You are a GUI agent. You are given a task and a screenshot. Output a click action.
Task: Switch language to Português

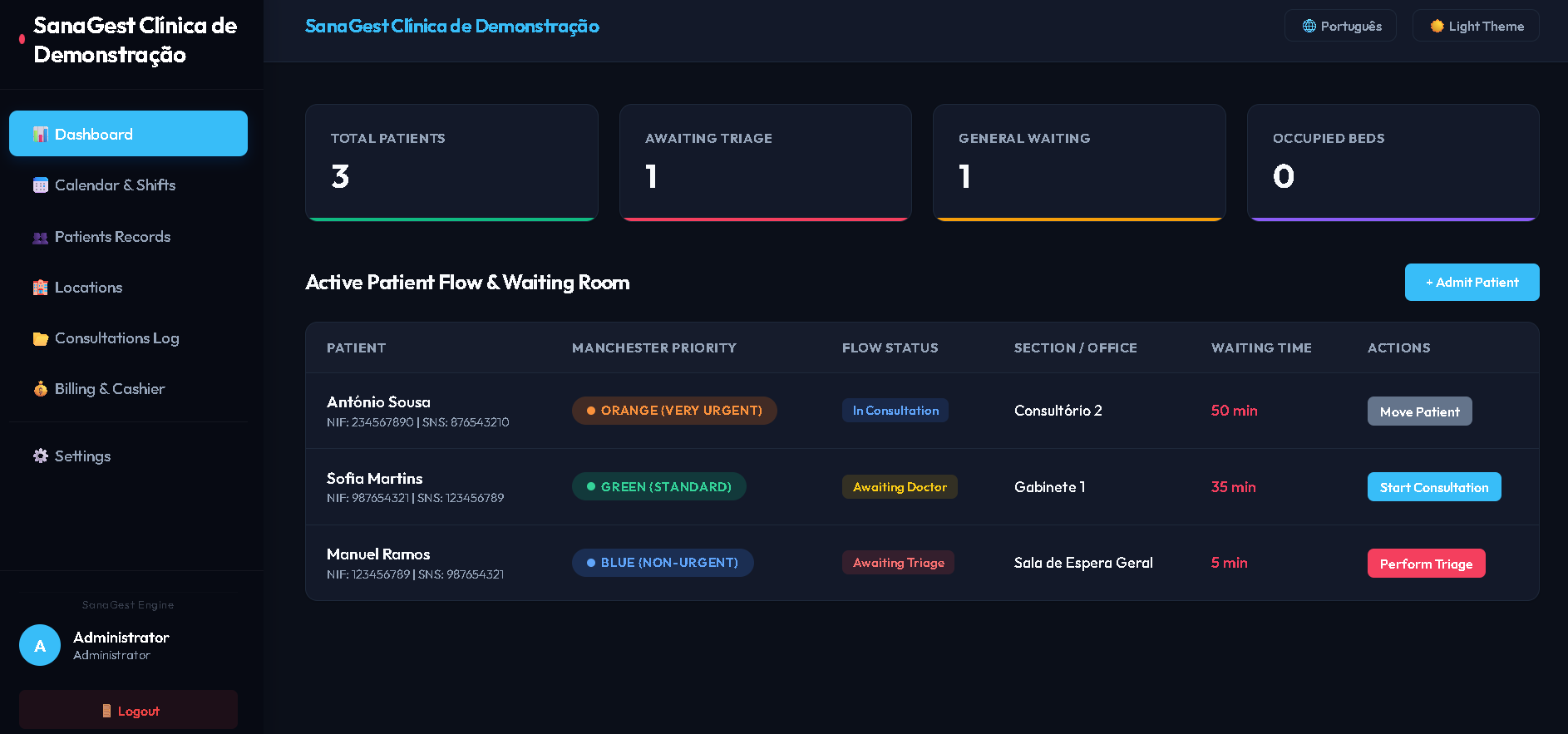[1340, 26]
